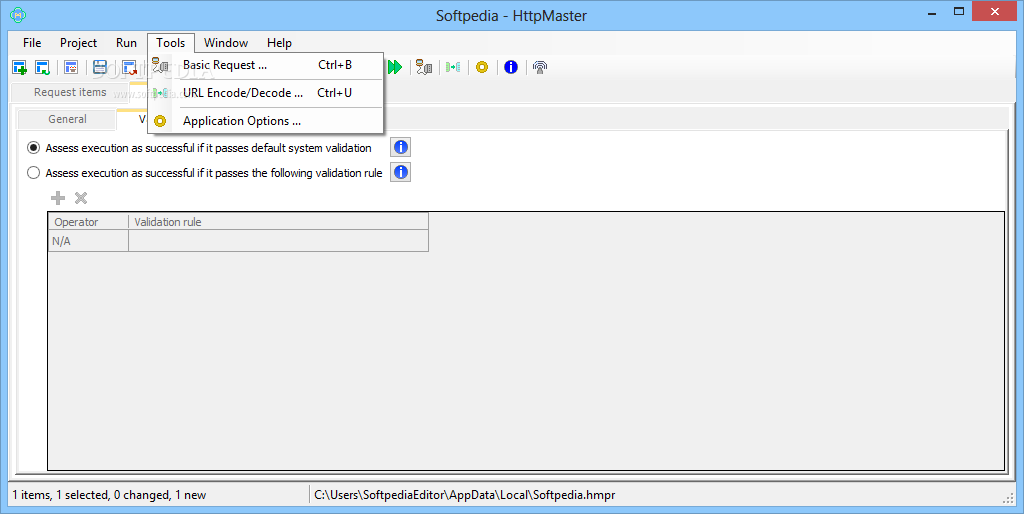Image resolution: width=1024 pixels, height=514 pixels.
Task: Click the yellow Application Options toolbar icon
Action: (482, 67)
